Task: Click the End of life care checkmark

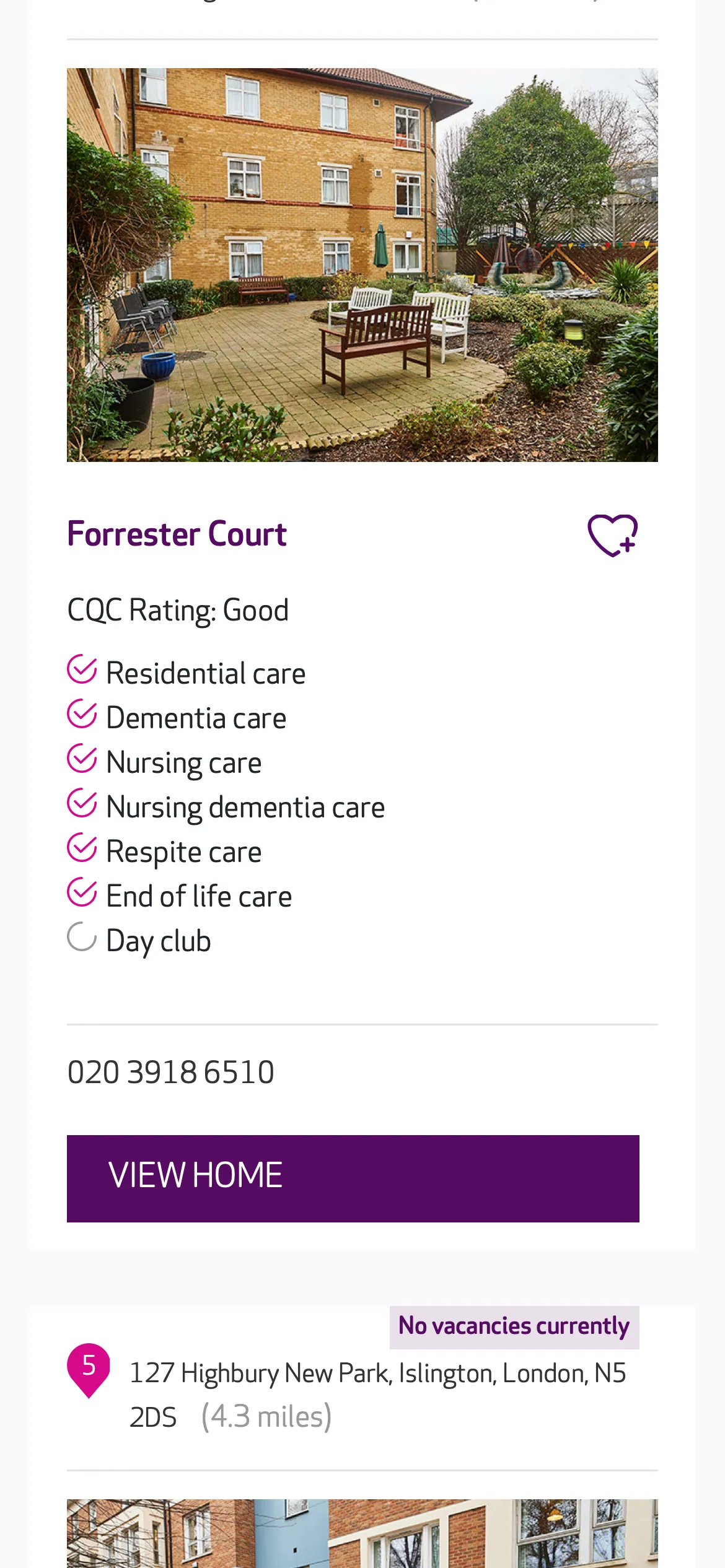Action: (x=82, y=893)
